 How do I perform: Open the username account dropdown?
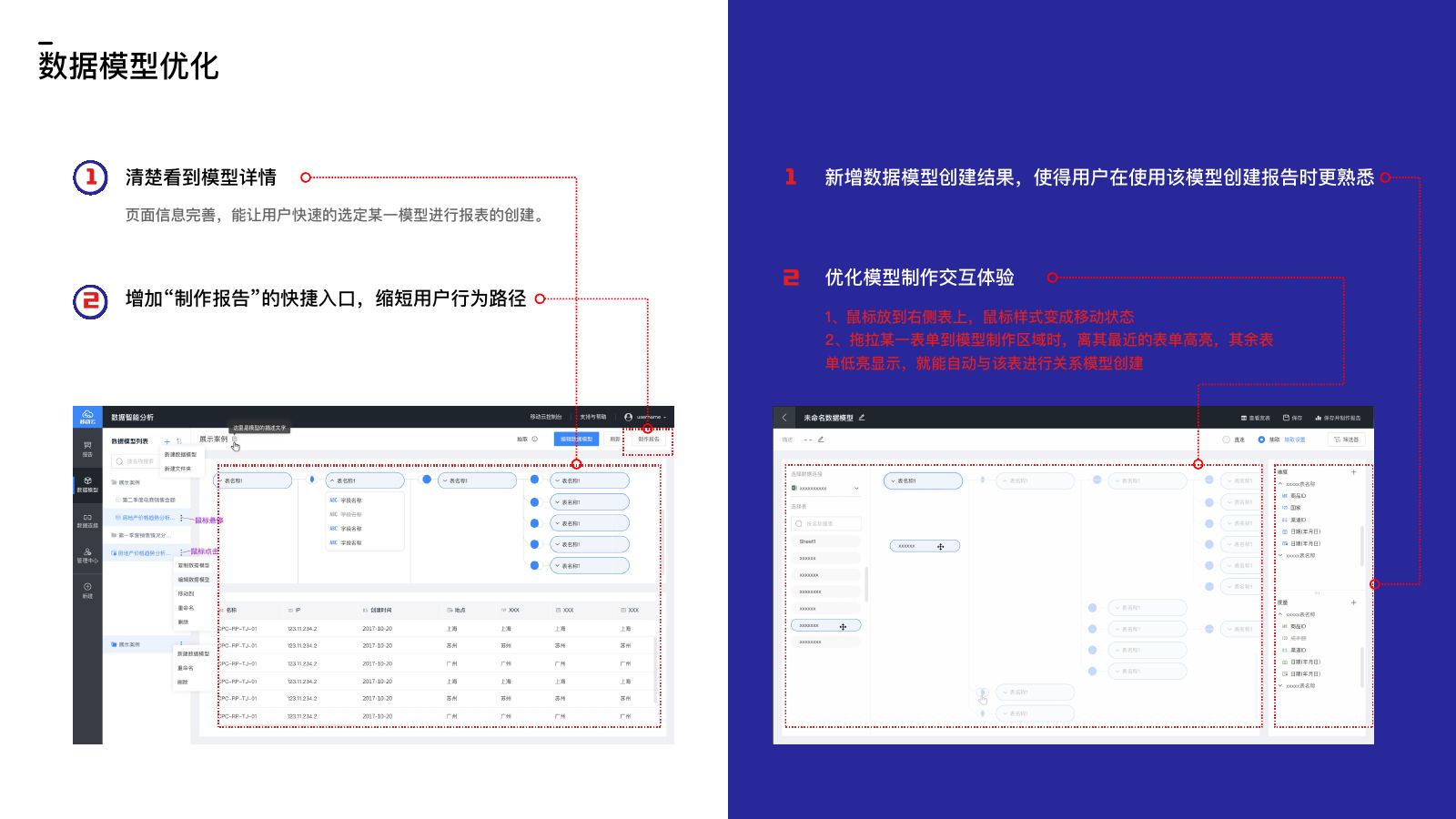[x=645, y=417]
